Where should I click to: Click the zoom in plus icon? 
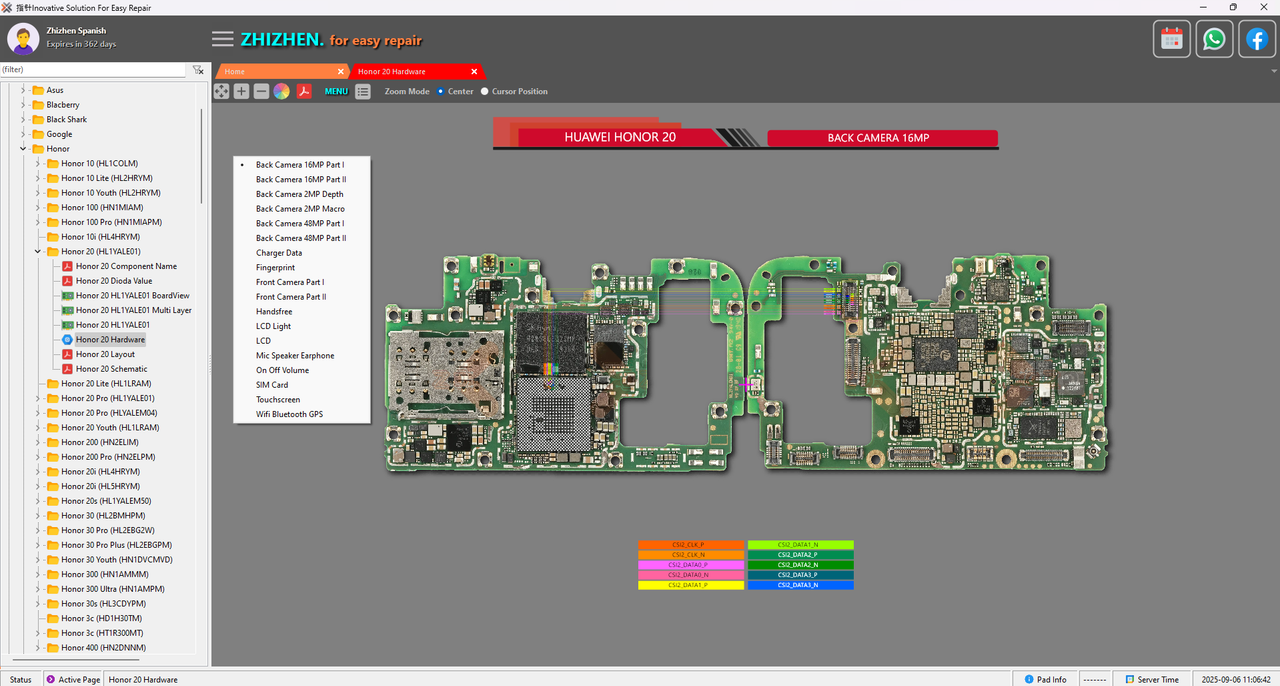[241, 91]
